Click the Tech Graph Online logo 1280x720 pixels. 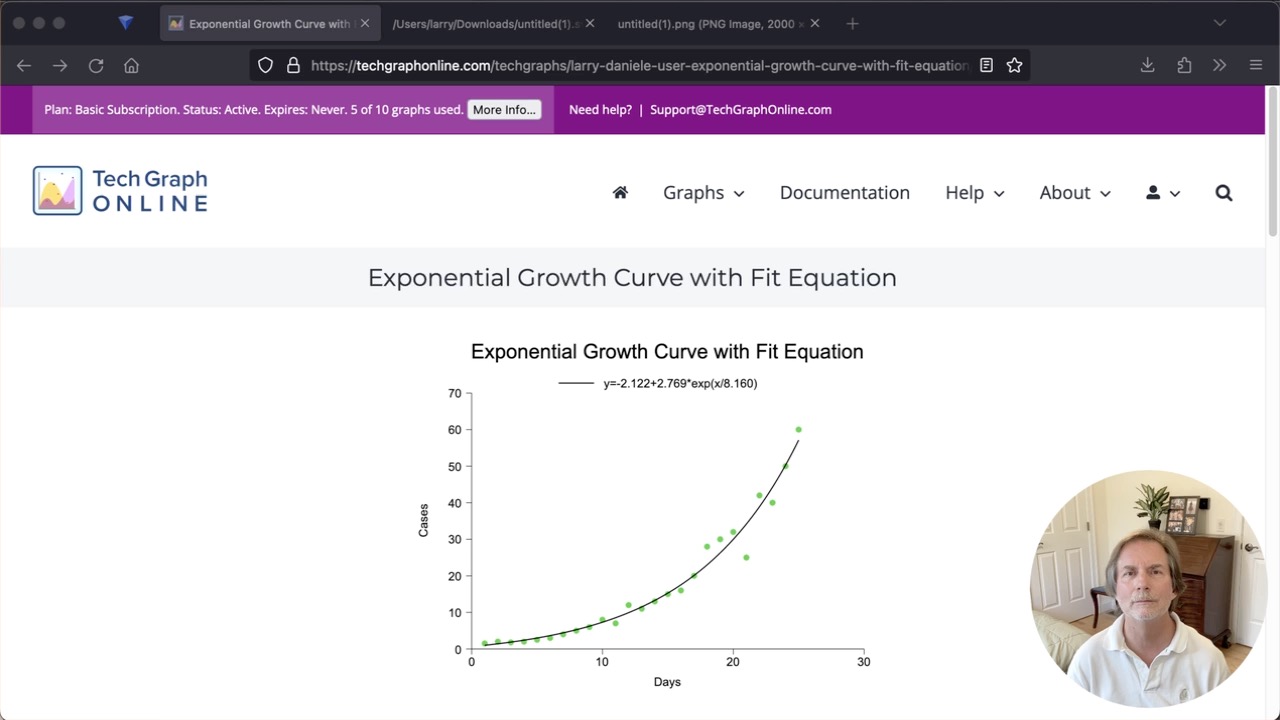coord(120,191)
